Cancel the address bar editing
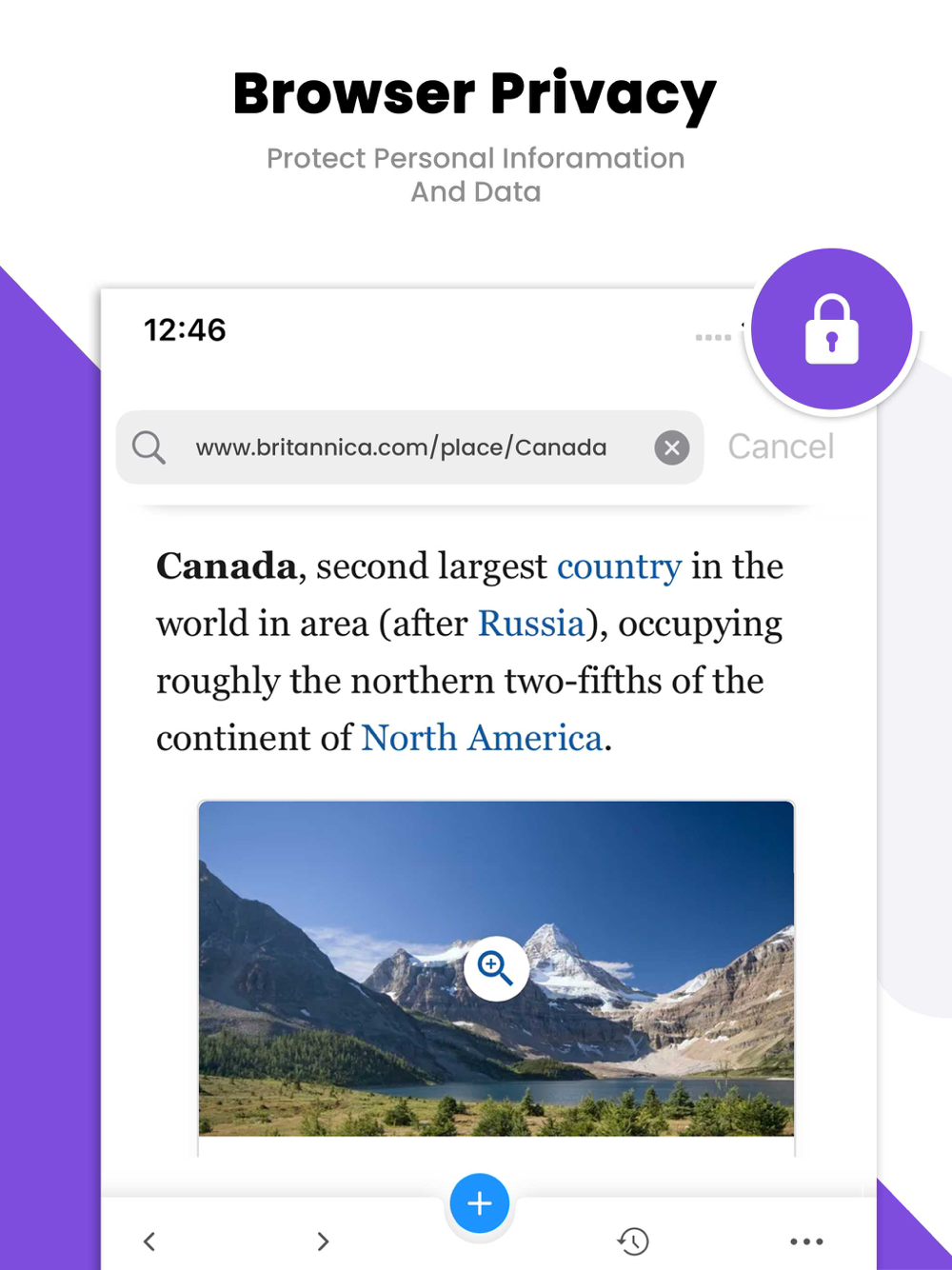This screenshot has height=1270, width=952. pos(781,446)
